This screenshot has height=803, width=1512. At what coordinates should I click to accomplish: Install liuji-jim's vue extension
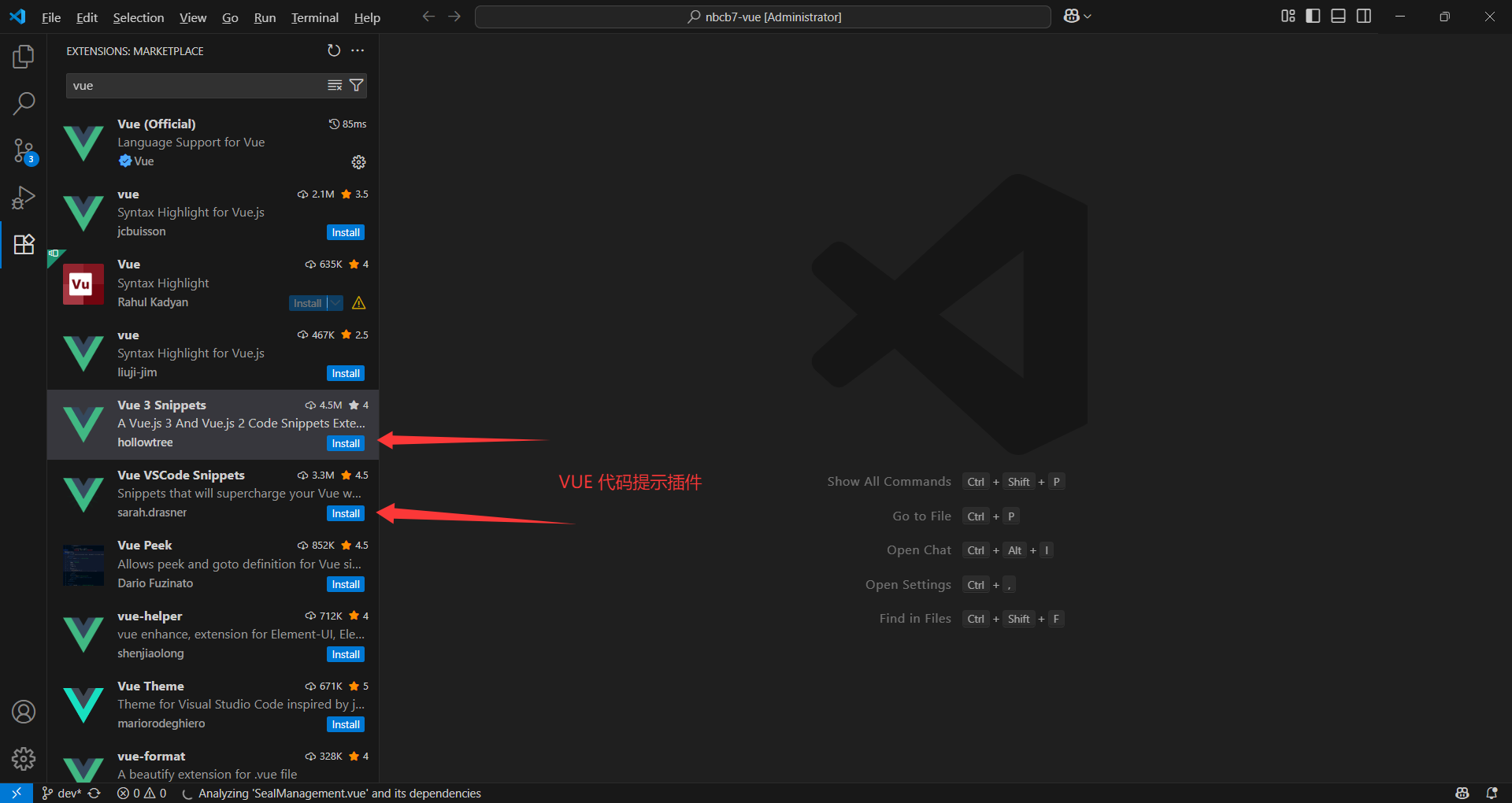pyautogui.click(x=346, y=373)
